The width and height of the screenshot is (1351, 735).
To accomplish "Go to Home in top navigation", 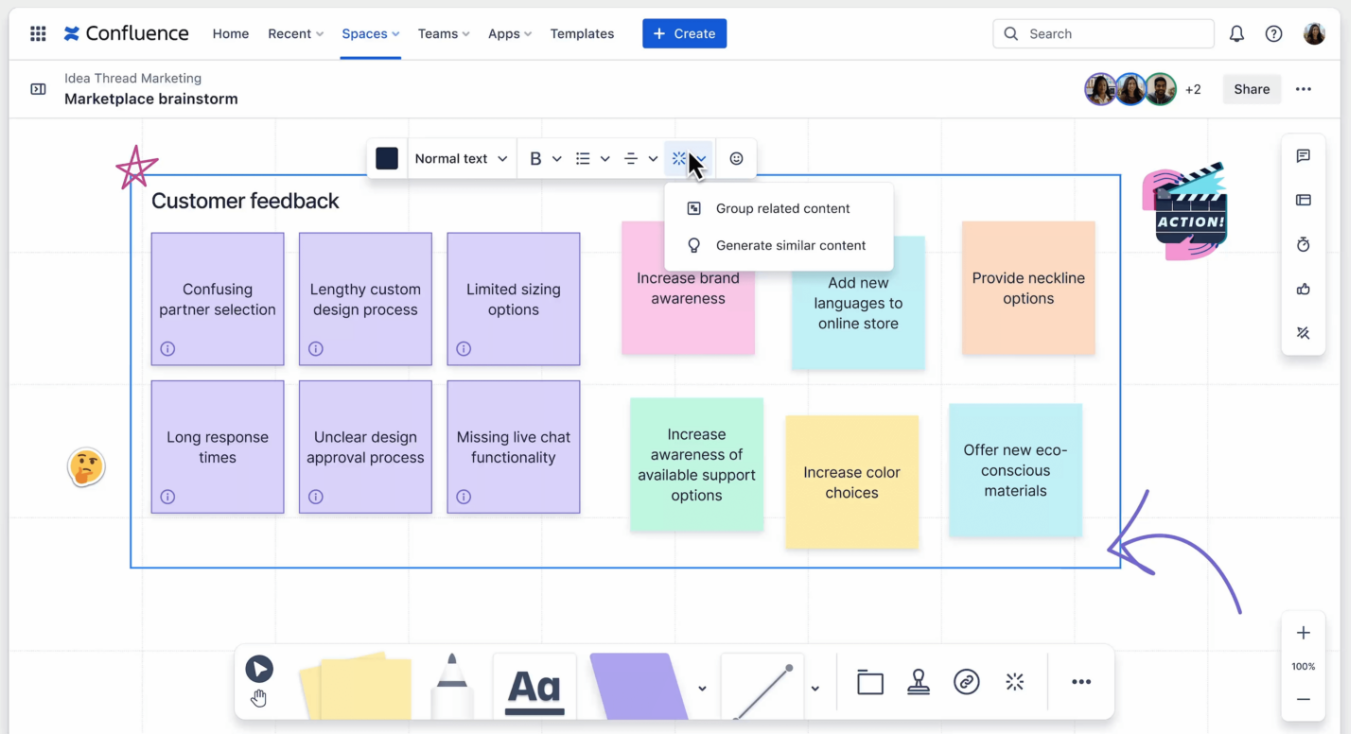I will [231, 33].
